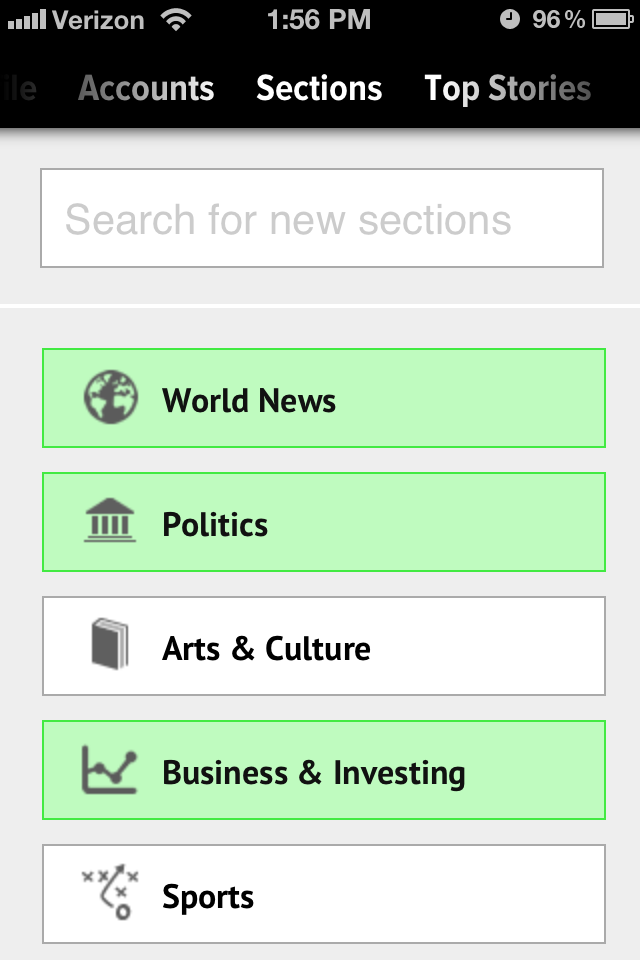Tap the clock alarm icon in status bar
This screenshot has height=960, width=640.
[510, 20]
